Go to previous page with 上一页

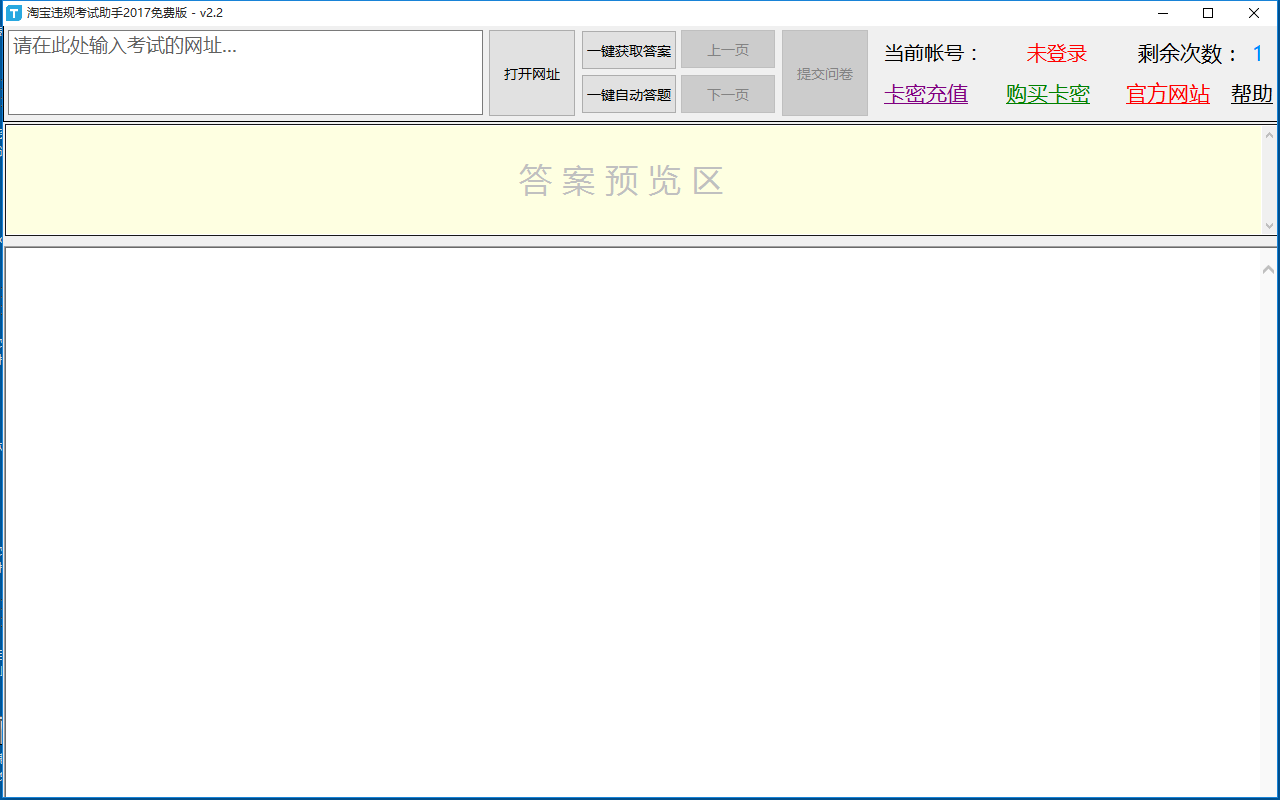coord(728,50)
